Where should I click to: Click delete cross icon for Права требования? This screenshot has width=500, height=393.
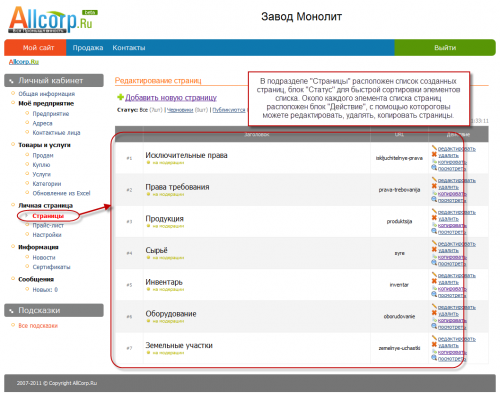434,186
